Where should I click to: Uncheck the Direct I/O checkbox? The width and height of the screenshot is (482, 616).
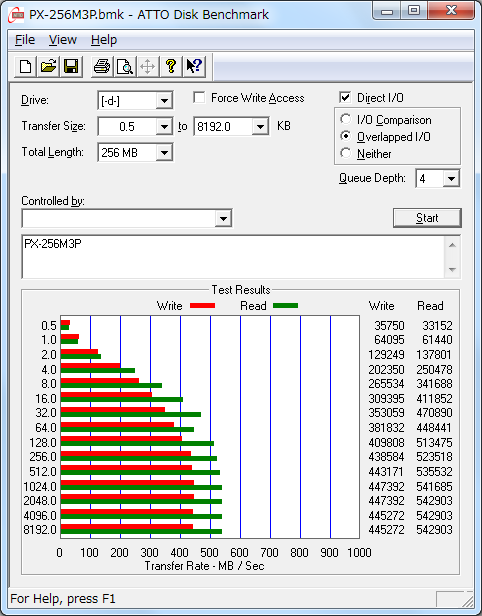pos(345,97)
